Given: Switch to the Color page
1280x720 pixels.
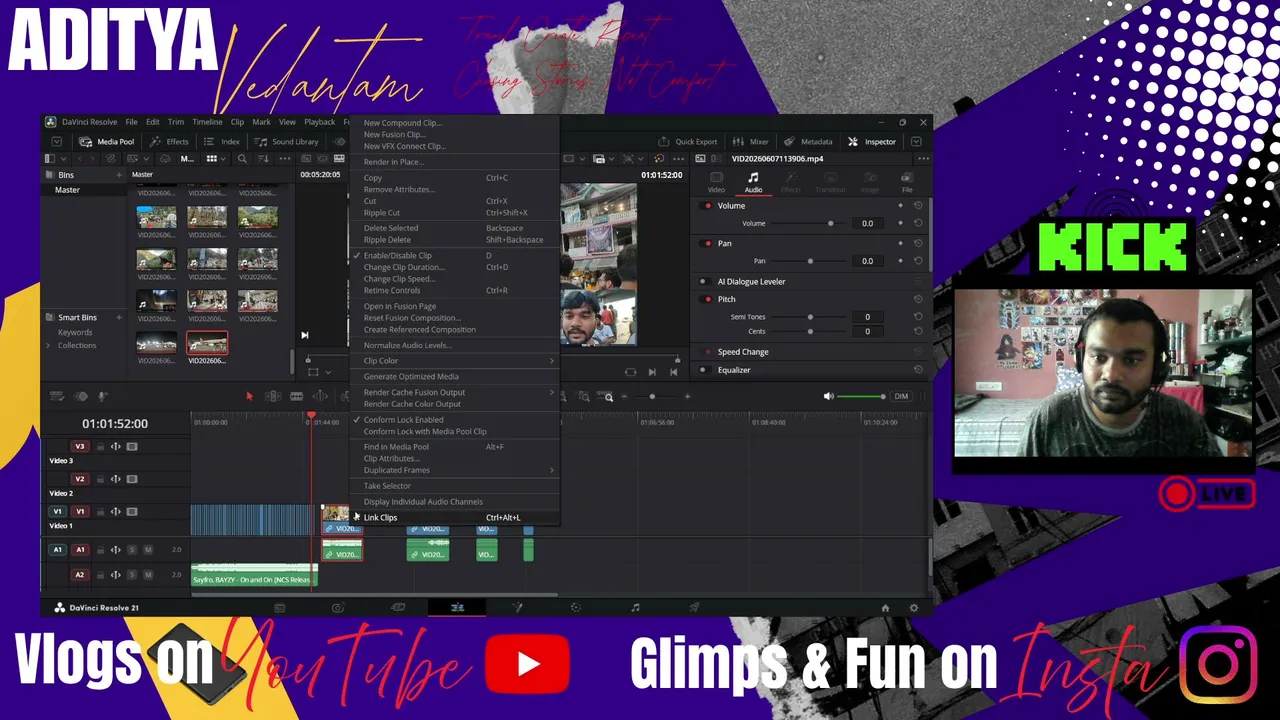Looking at the screenshot, I should [575, 607].
